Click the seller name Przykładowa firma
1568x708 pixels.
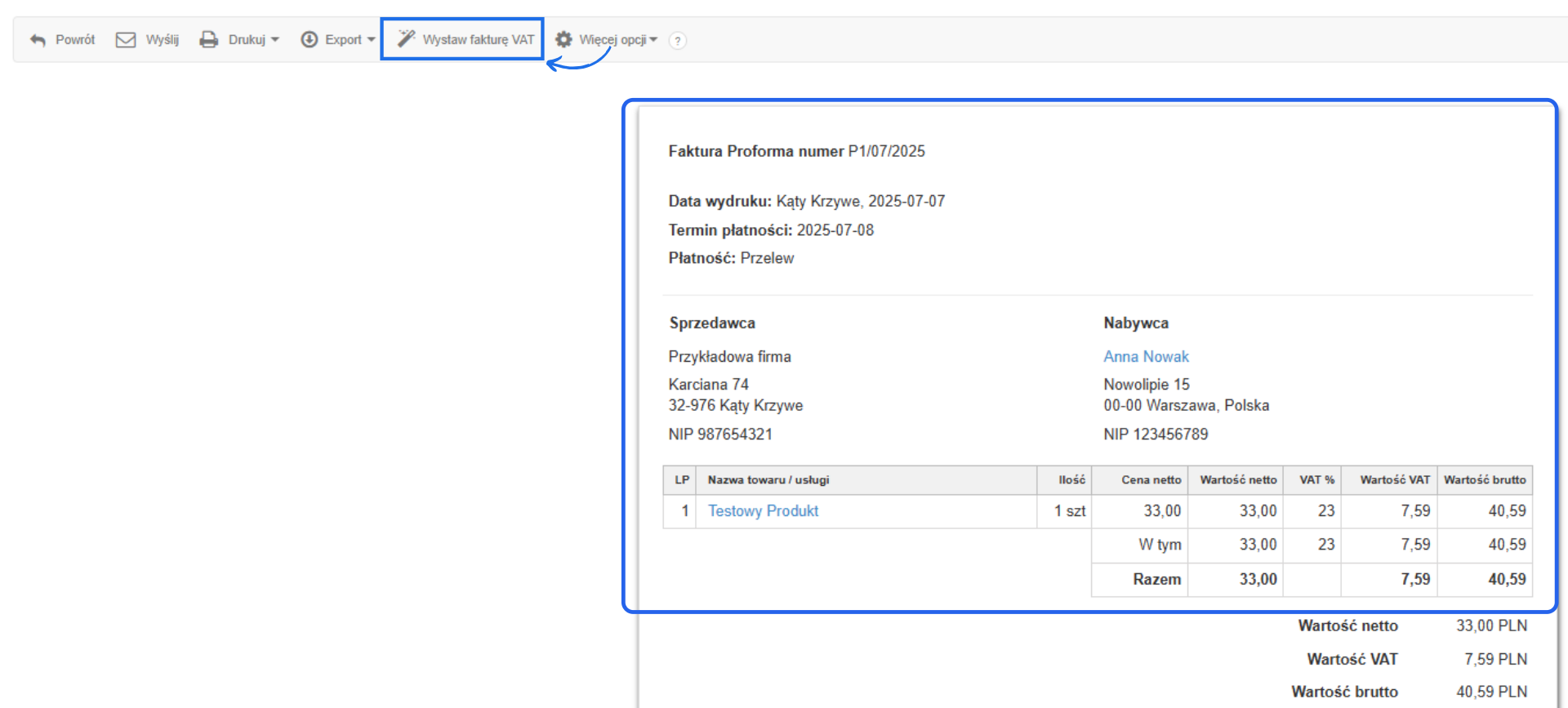pos(729,357)
